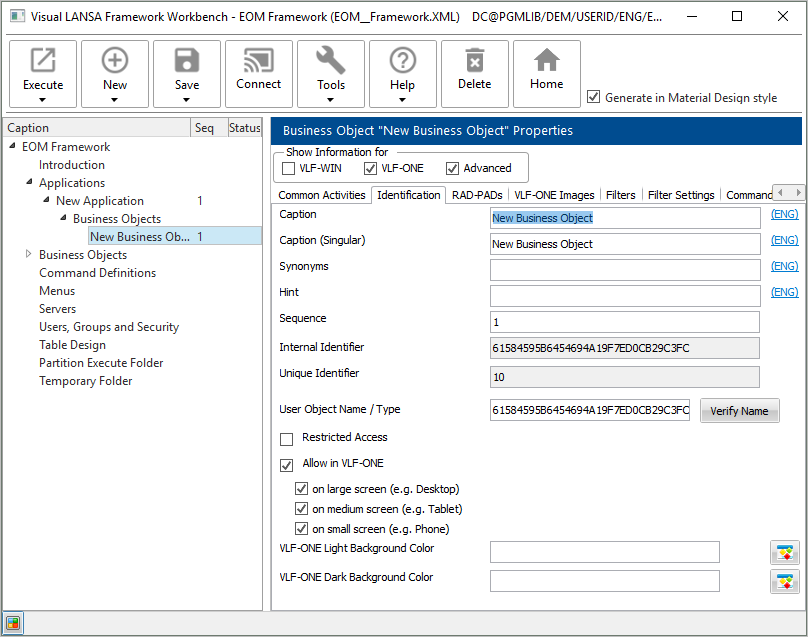Click the New plus-circle icon

coord(115,61)
